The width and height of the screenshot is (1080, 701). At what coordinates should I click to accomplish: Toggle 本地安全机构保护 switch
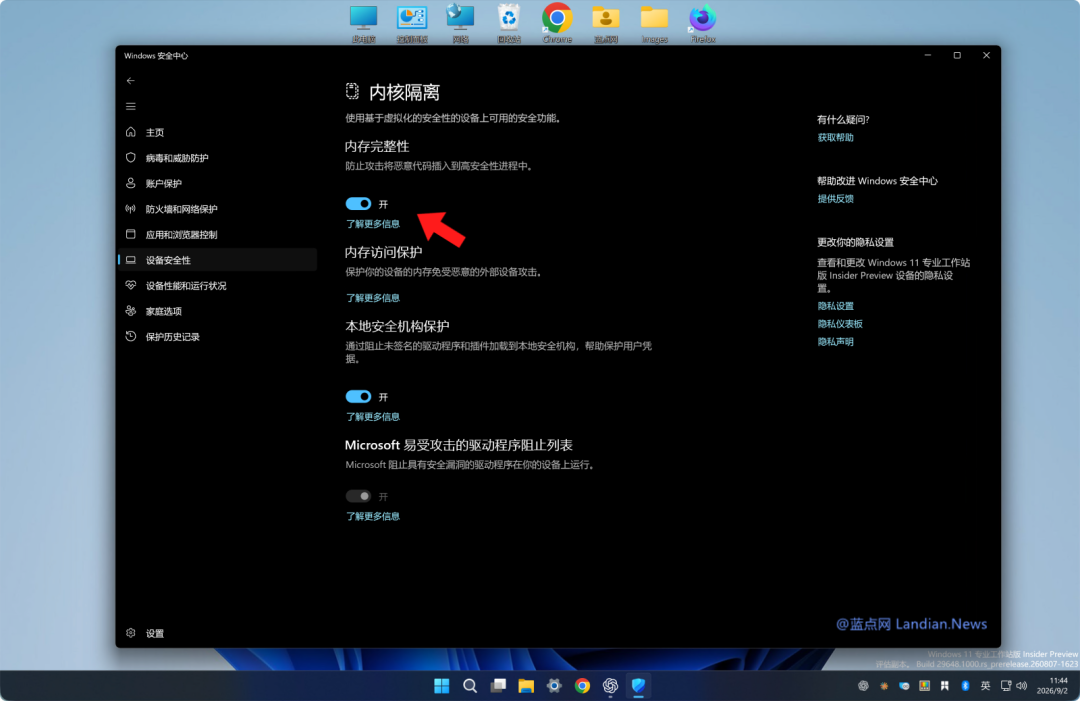[358, 397]
